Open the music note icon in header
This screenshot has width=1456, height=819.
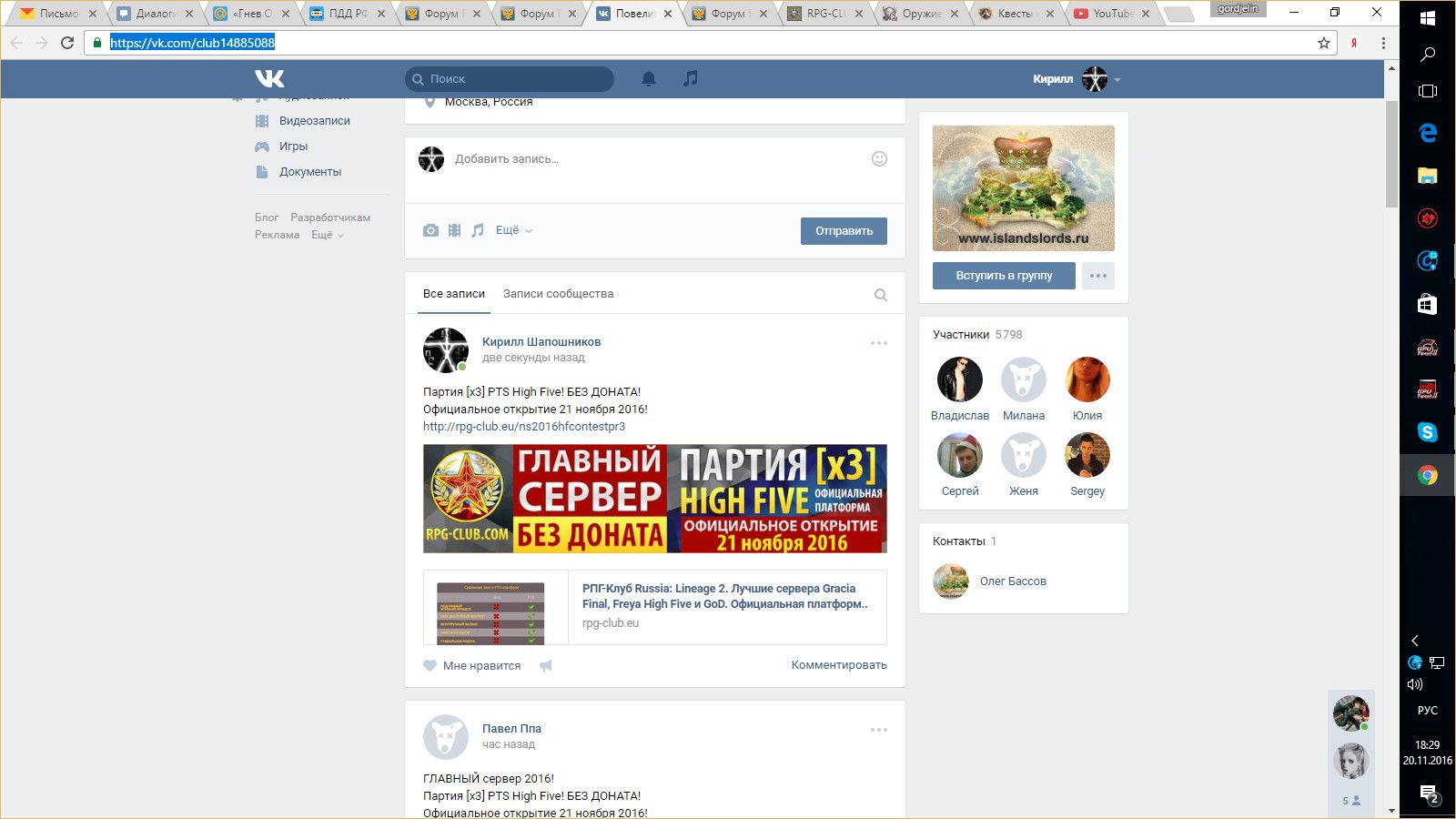[691, 79]
